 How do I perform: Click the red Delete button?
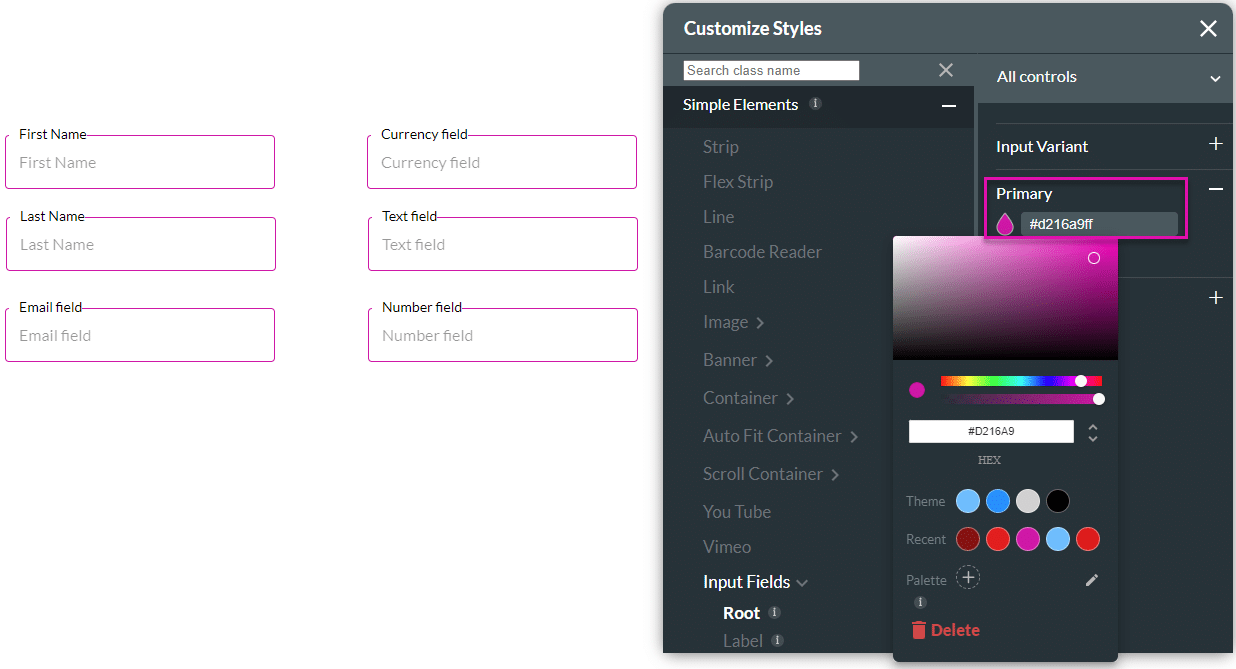945,630
